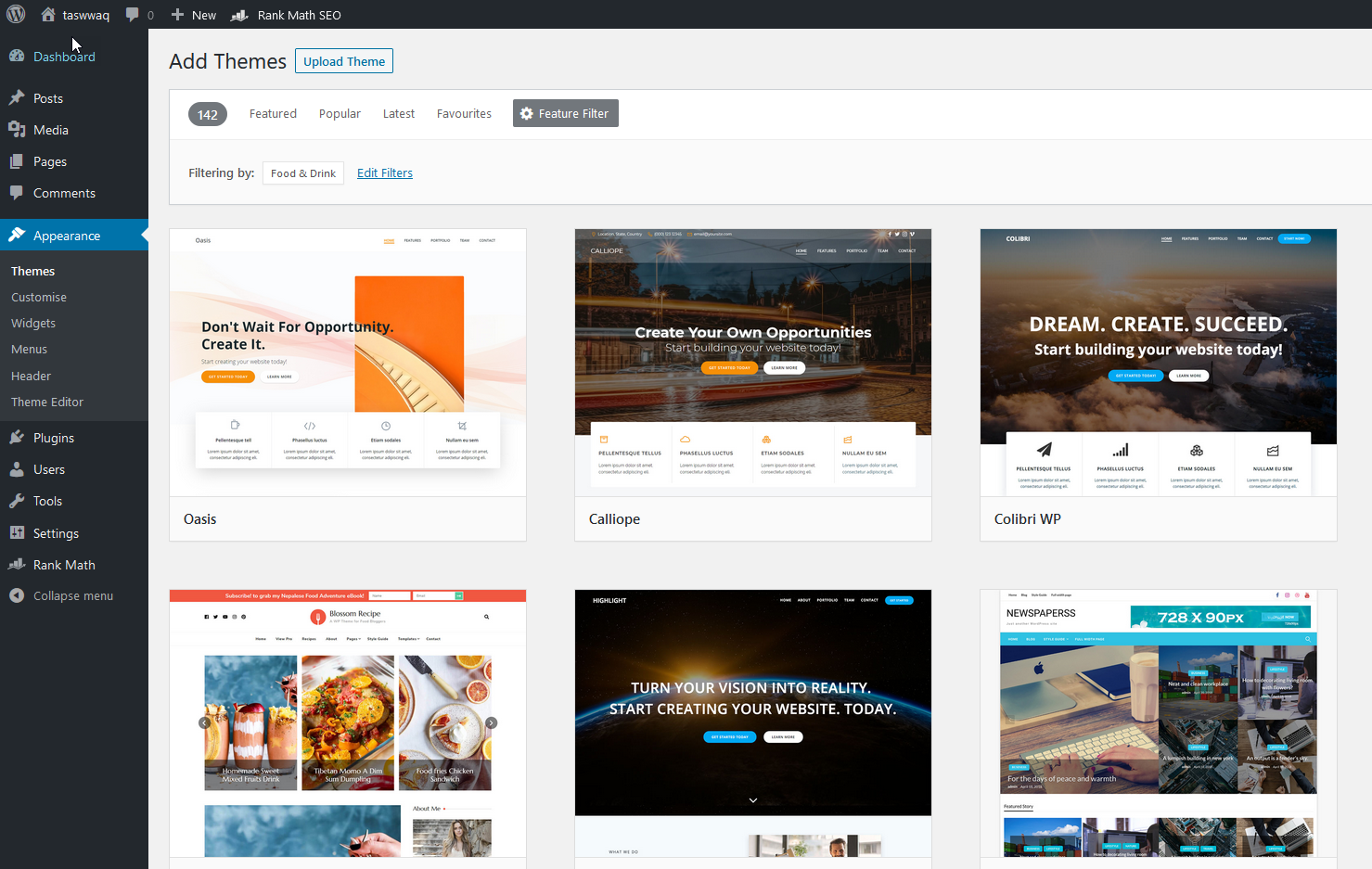This screenshot has width=1372, height=869.
Task: Open the Media menu item
Action: [x=74, y=130]
